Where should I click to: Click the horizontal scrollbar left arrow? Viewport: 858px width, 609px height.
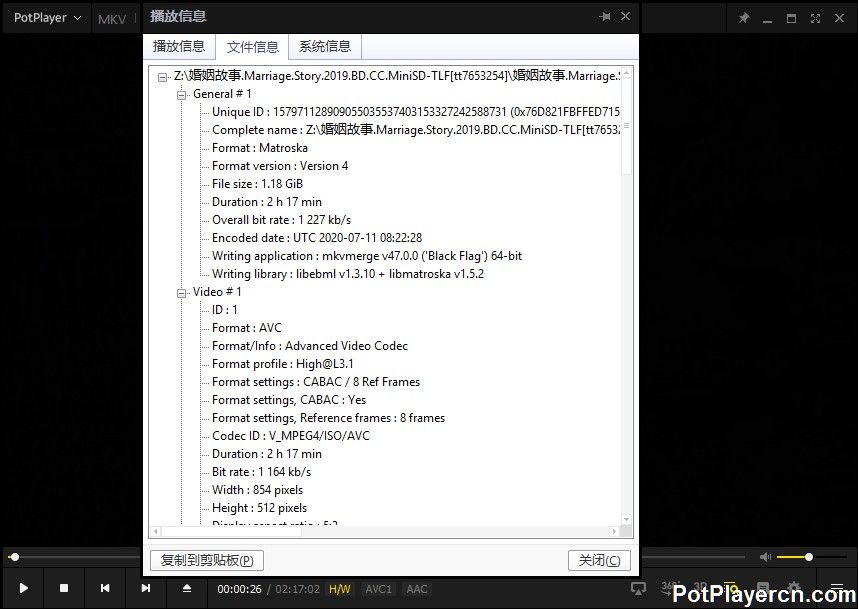[156, 531]
